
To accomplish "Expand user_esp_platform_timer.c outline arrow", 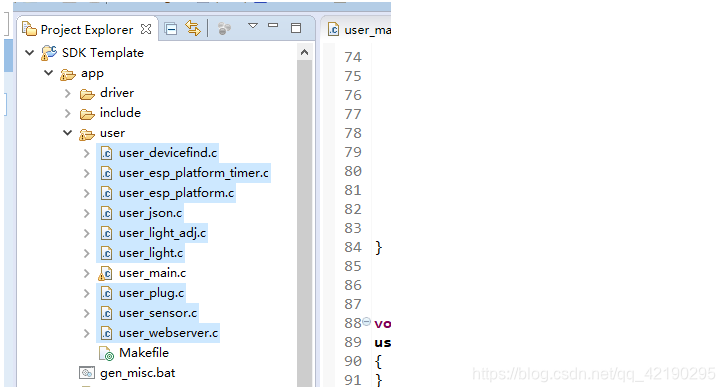I will pos(86,173).
